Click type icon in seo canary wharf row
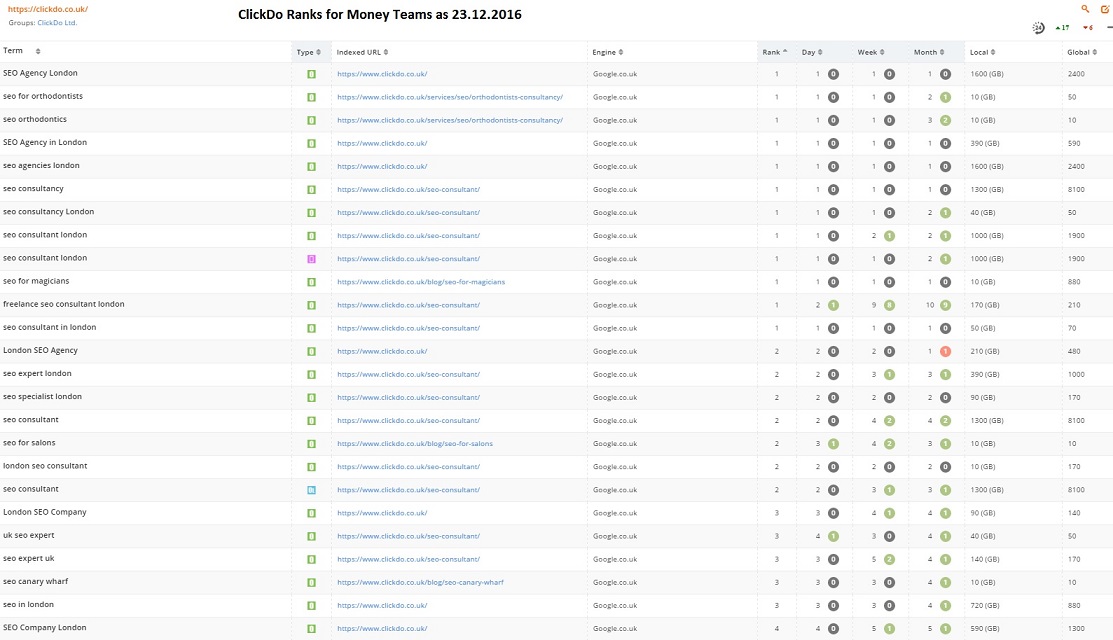Image resolution: width=1113 pixels, height=640 pixels. coord(311,583)
